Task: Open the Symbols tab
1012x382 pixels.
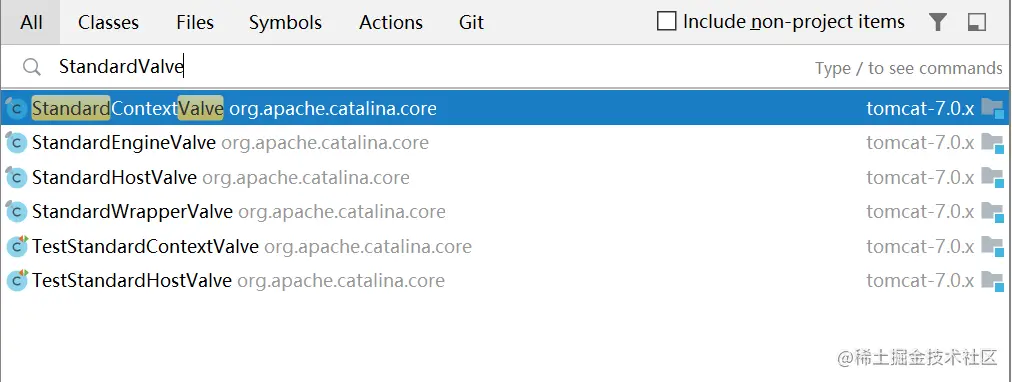Action: tap(285, 23)
